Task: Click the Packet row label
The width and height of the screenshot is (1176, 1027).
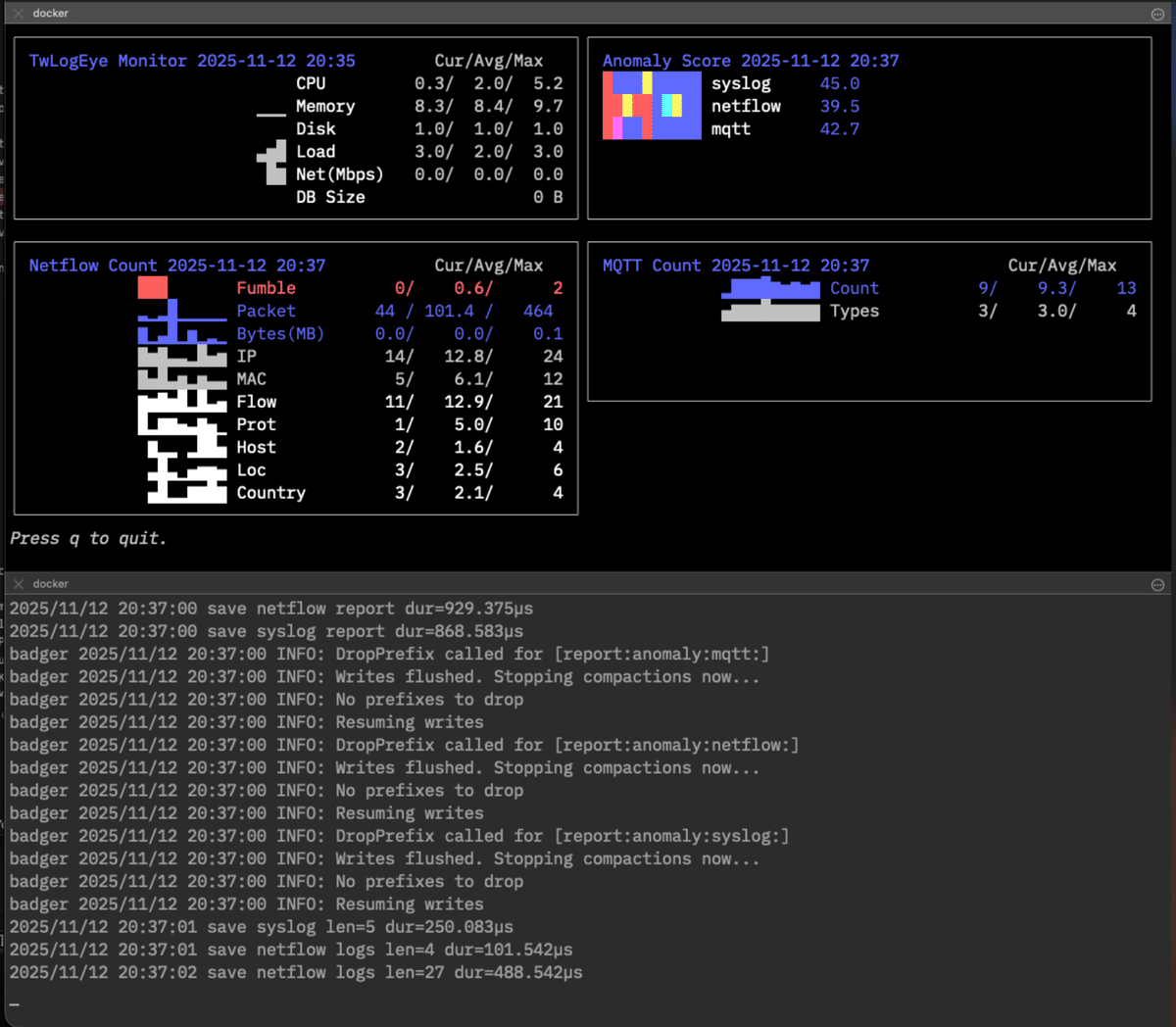Action: tap(266, 311)
